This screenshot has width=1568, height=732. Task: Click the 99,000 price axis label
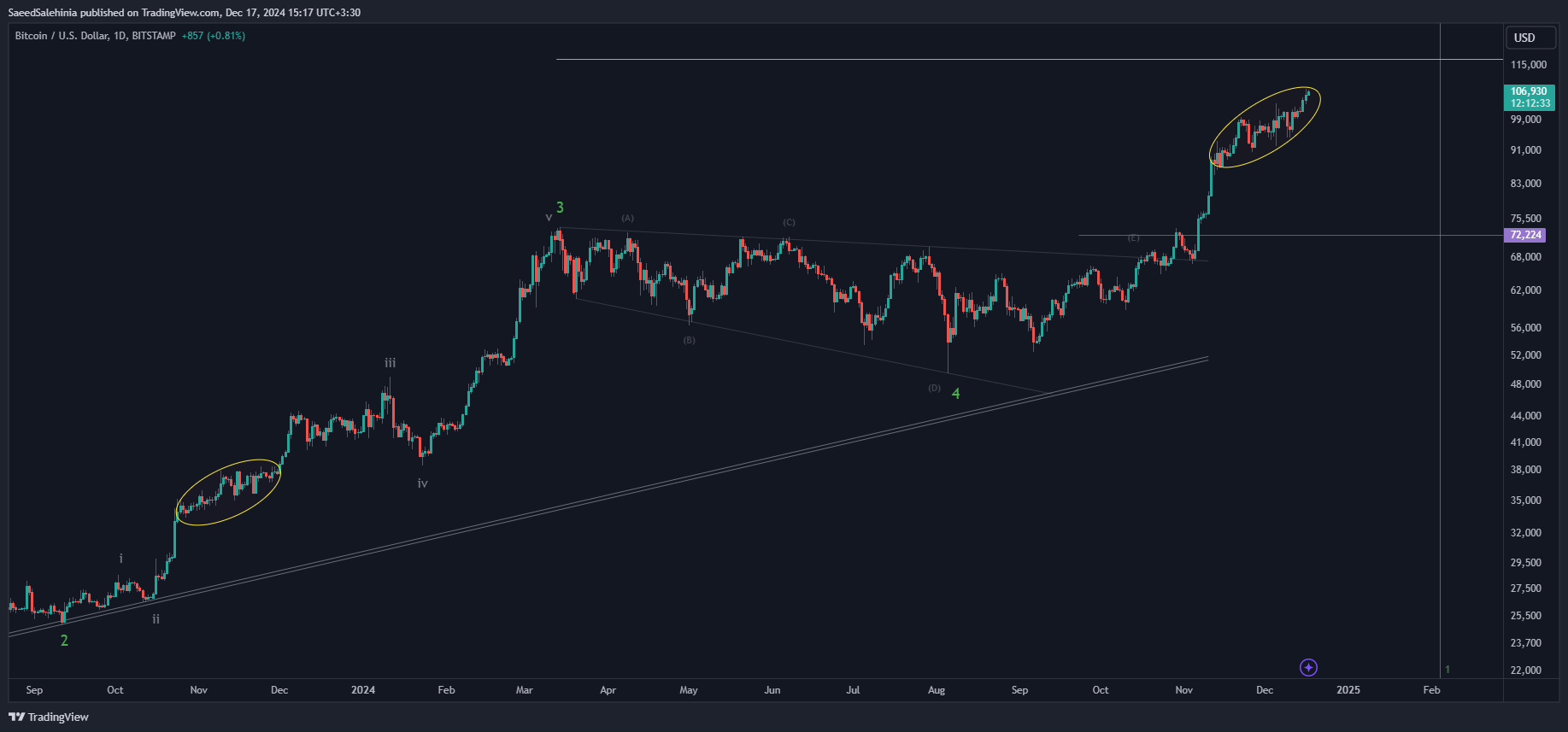point(1526,120)
